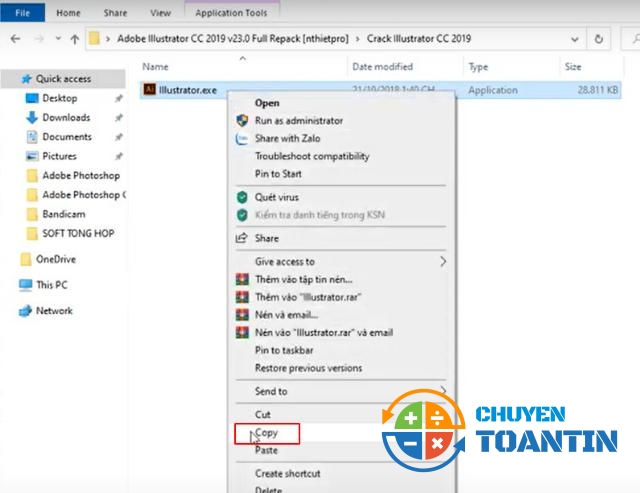640x493 pixels.
Task: Open OneDrive in sidebar
Action: click(56, 259)
